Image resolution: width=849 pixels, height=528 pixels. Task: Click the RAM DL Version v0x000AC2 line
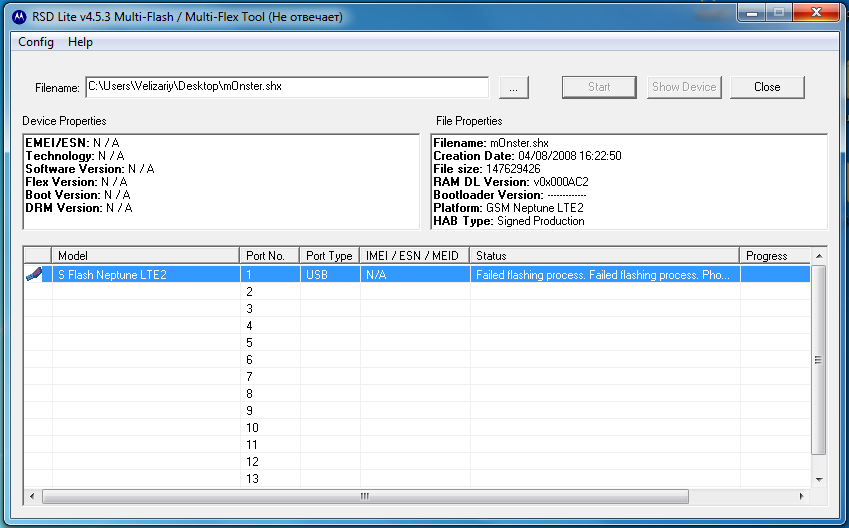tap(511, 182)
